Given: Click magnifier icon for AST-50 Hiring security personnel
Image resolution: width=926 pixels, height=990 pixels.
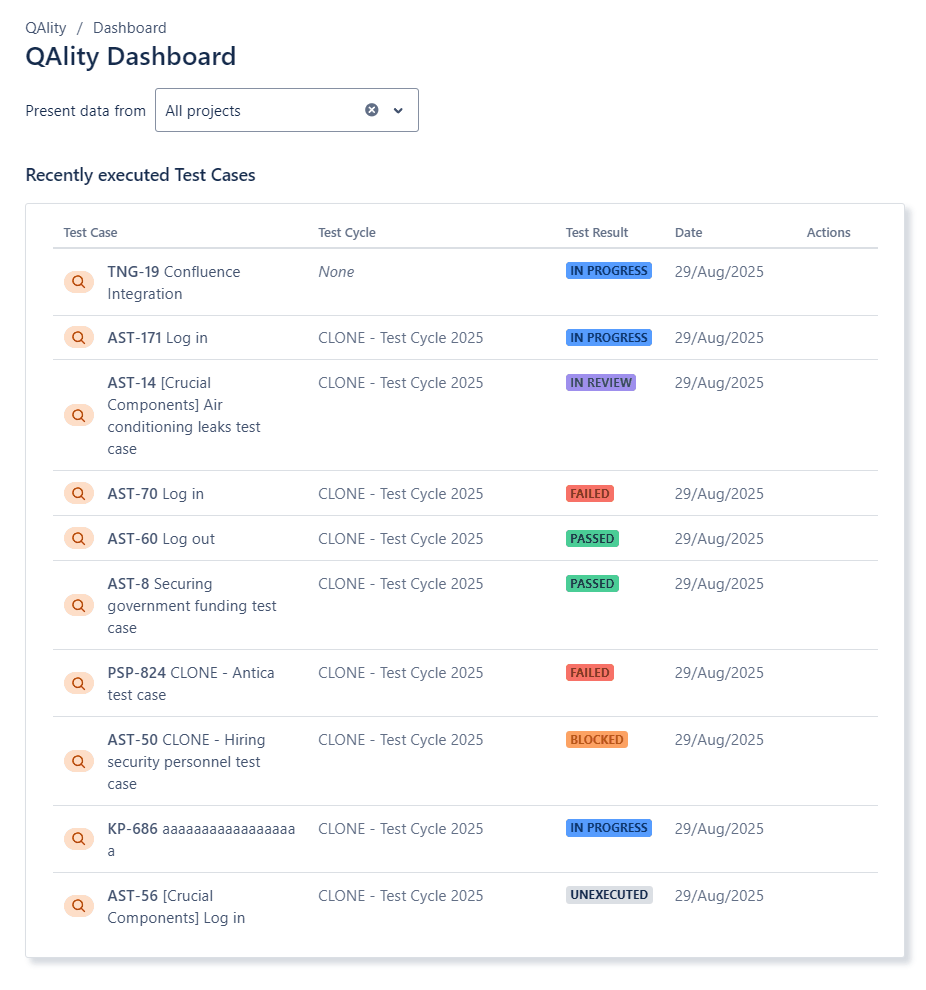Looking at the screenshot, I should click(79, 761).
